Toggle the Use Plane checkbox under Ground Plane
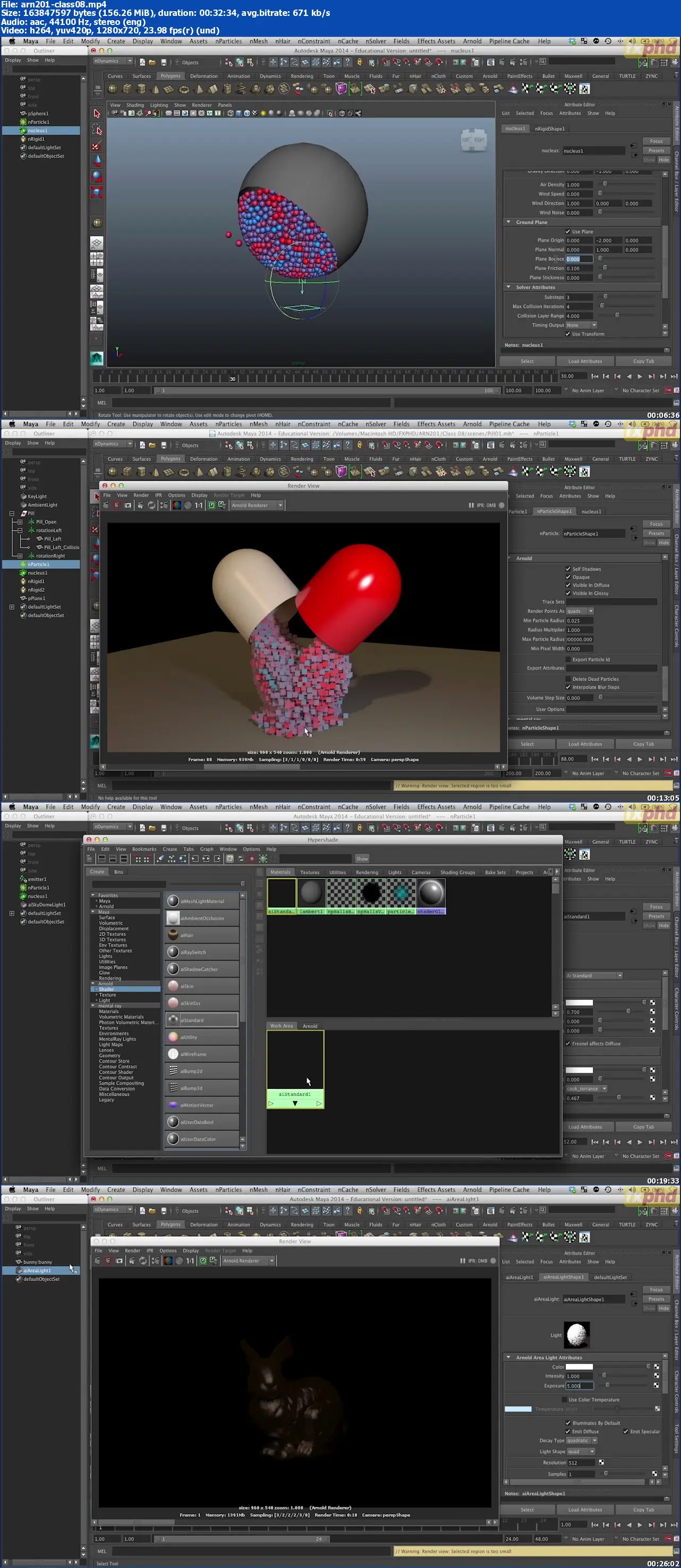This screenshot has height=1568, width=681. click(x=568, y=232)
